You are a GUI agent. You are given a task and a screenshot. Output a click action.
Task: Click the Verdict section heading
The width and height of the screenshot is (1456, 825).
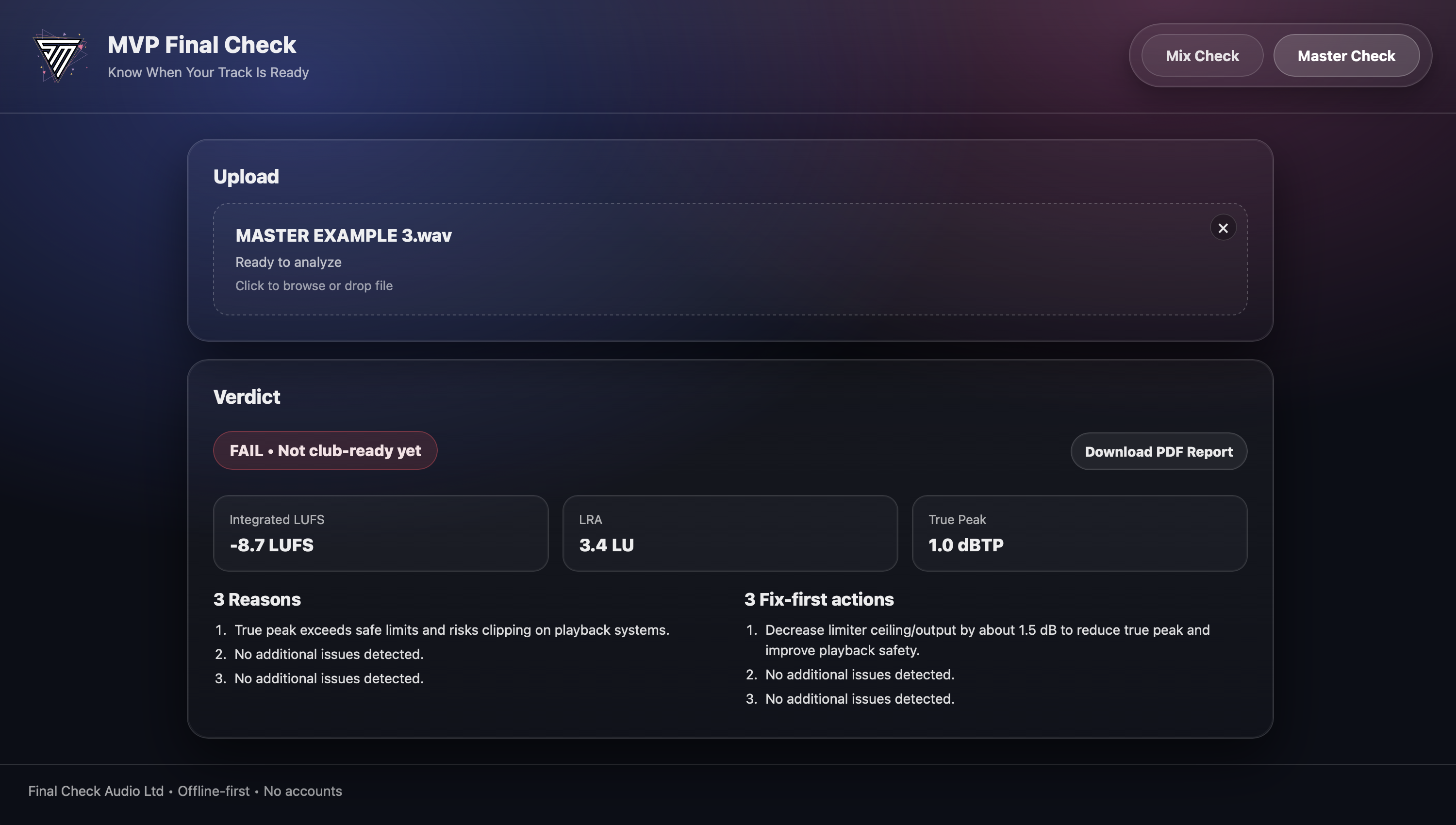click(247, 396)
